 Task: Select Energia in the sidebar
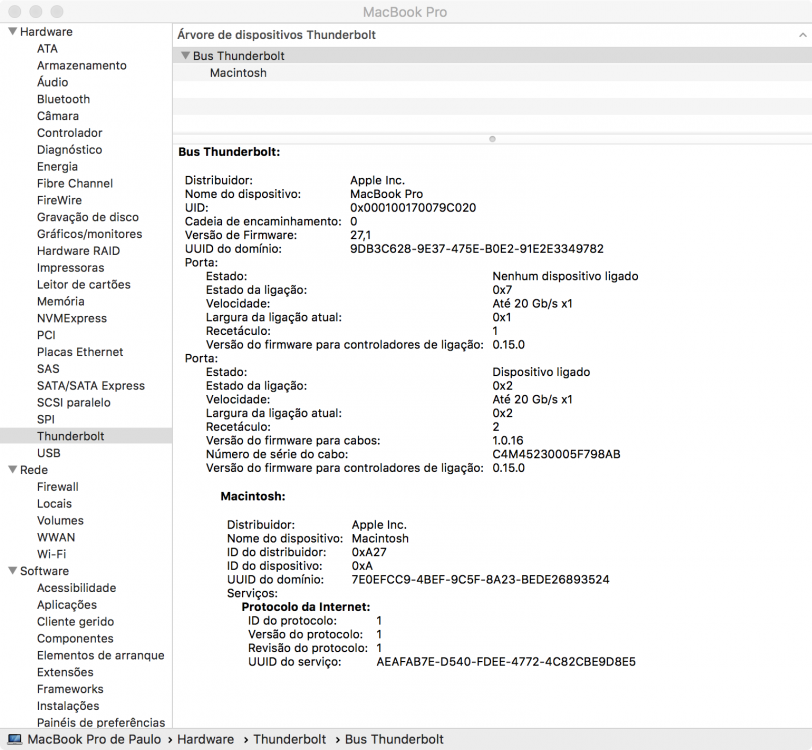click(x=57, y=166)
